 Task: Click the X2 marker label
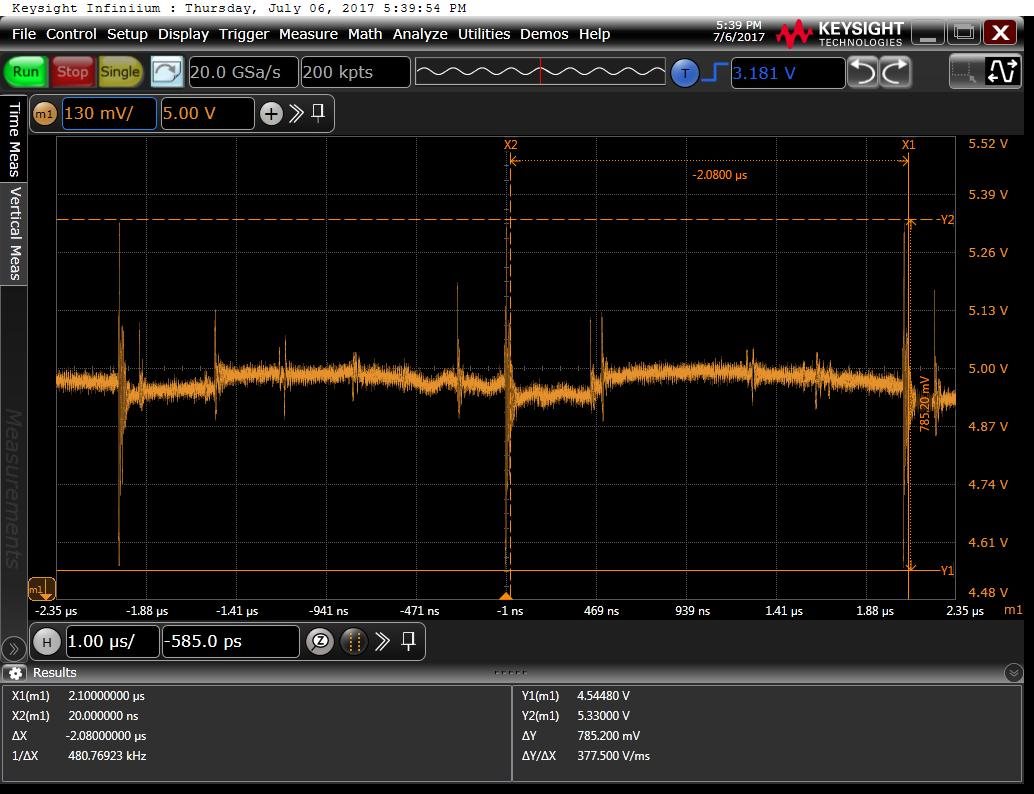coord(510,144)
